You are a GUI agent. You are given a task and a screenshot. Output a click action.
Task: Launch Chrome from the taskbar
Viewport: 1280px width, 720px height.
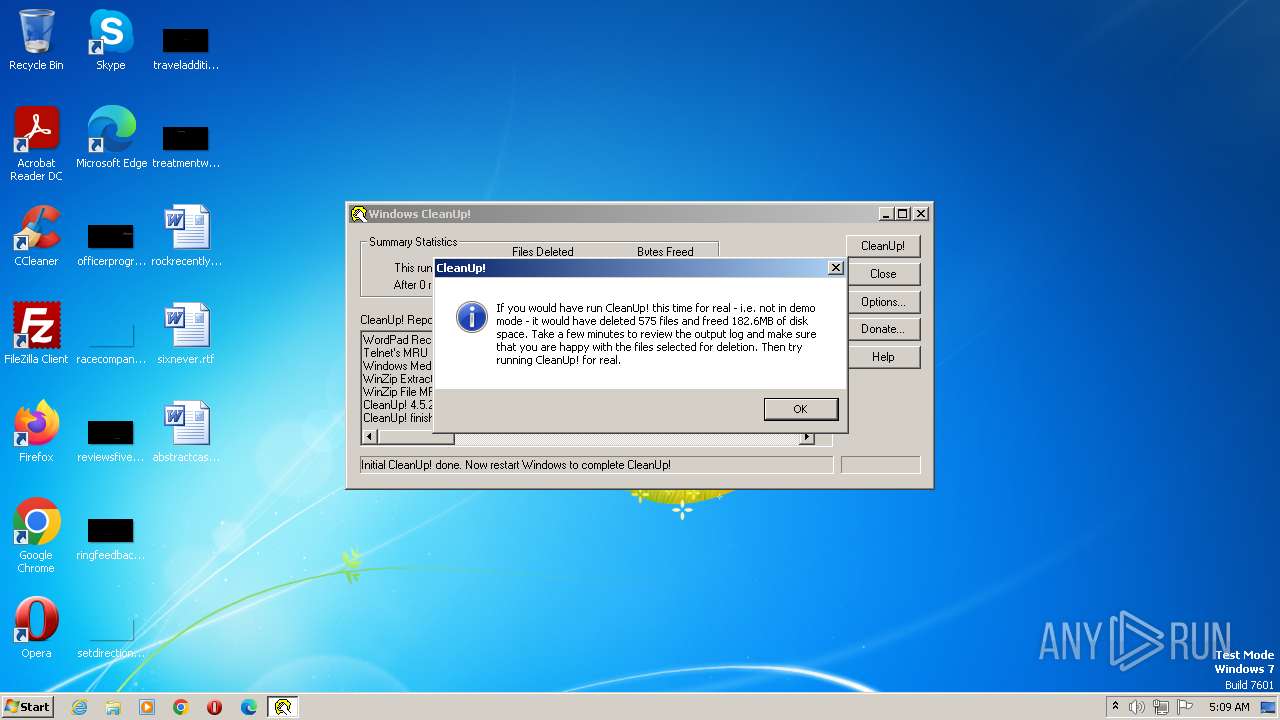[x=181, y=707]
